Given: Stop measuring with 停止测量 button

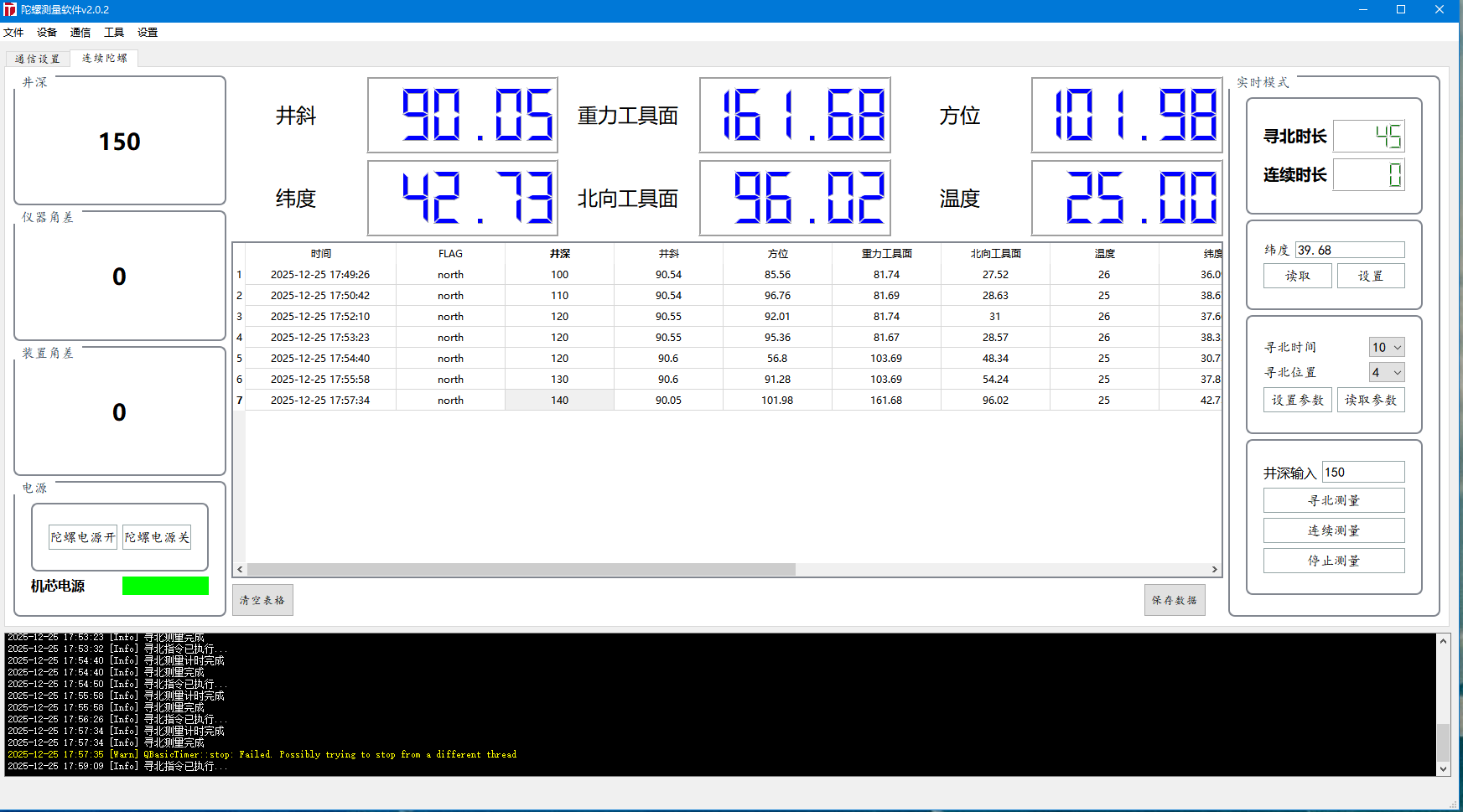Looking at the screenshot, I should coord(1334,561).
